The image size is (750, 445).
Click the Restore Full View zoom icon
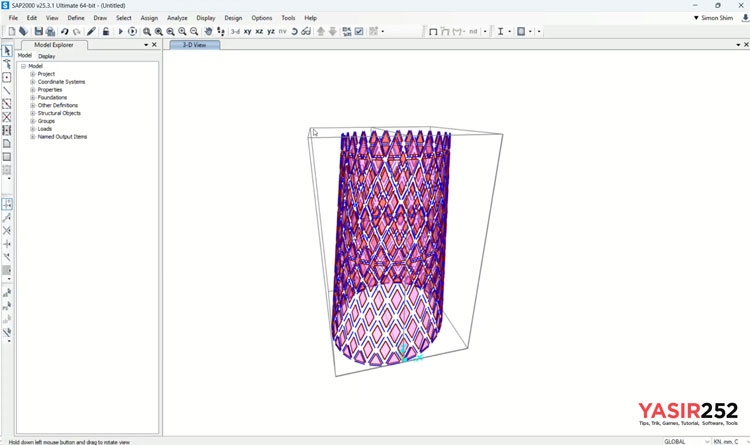[x=158, y=32]
